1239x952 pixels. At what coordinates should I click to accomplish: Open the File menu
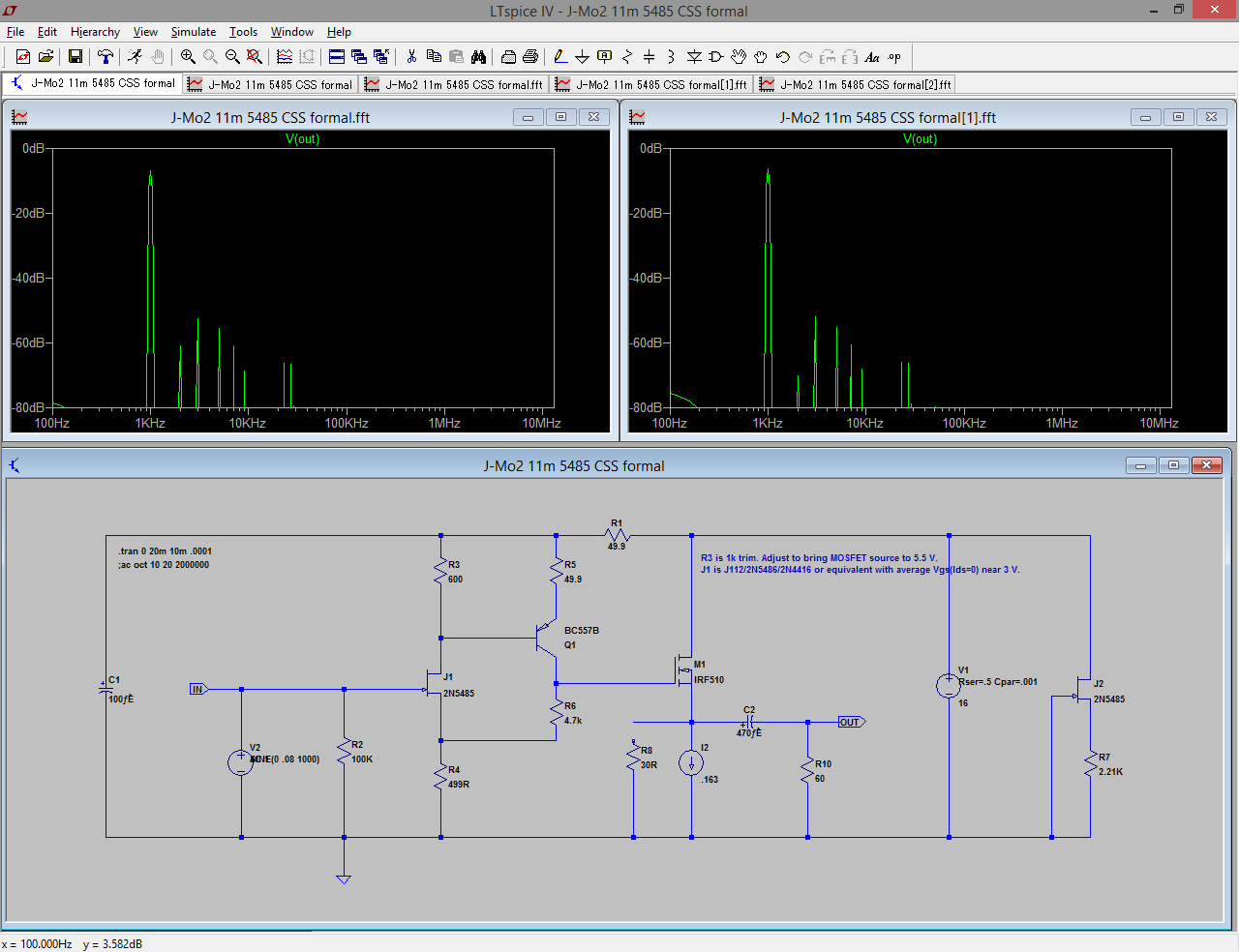point(15,32)
